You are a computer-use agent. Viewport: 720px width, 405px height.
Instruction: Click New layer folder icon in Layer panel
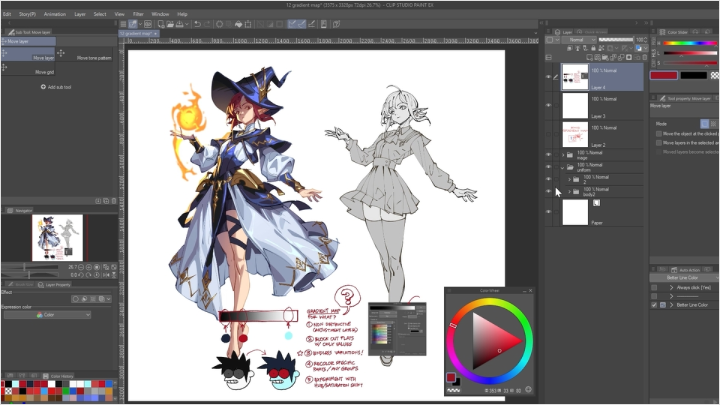point(605,57)
